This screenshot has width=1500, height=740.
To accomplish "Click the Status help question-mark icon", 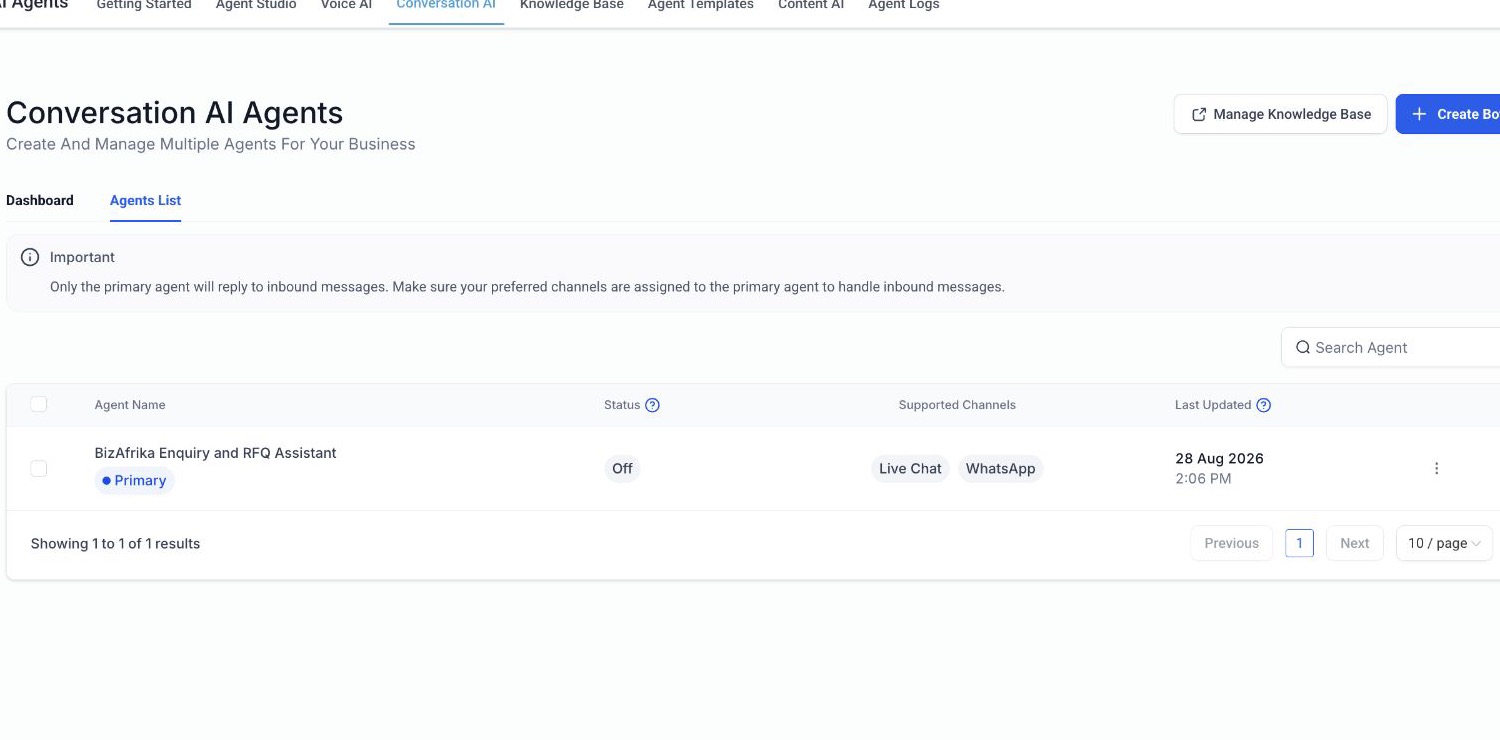I will click(652, 405).
